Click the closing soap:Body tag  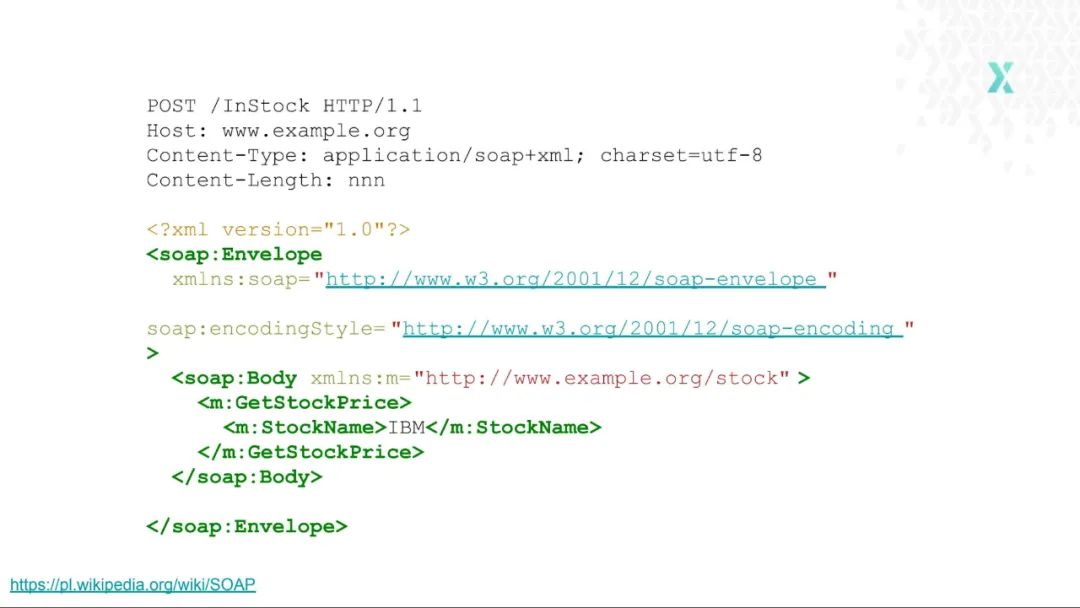coord(247,477)
